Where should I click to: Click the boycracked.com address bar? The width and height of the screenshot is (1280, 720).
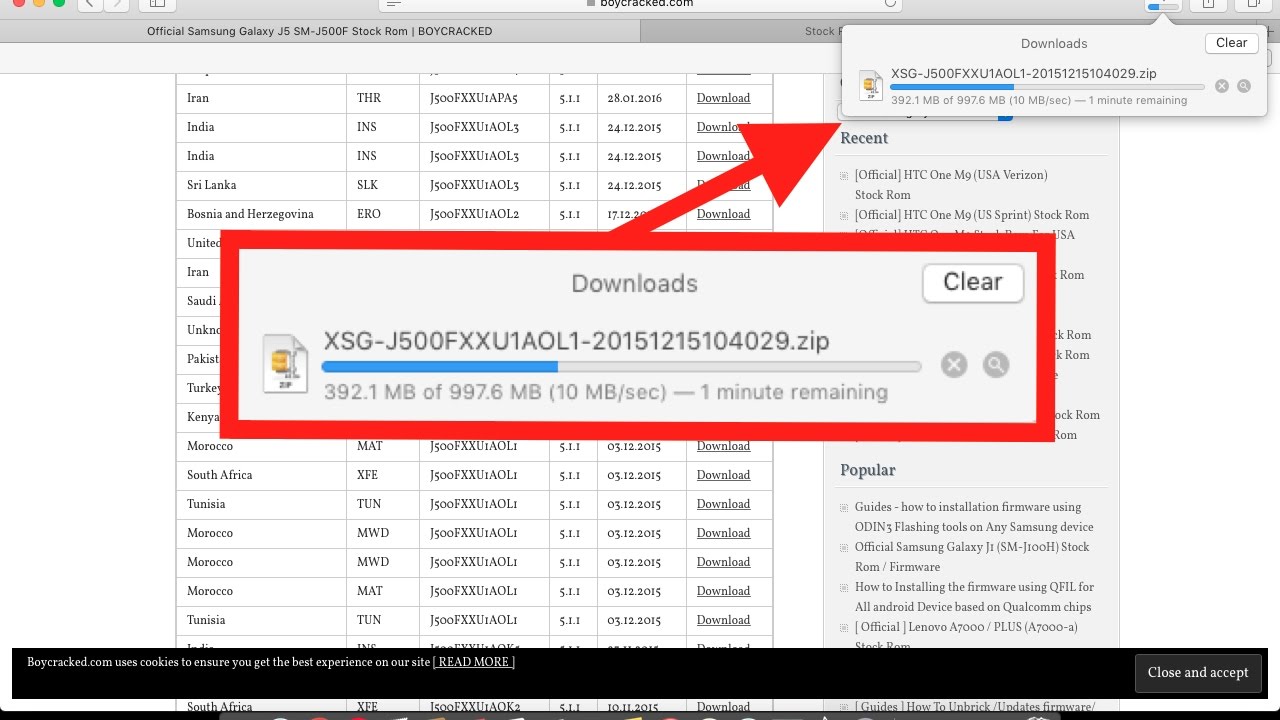click(640, 4)
